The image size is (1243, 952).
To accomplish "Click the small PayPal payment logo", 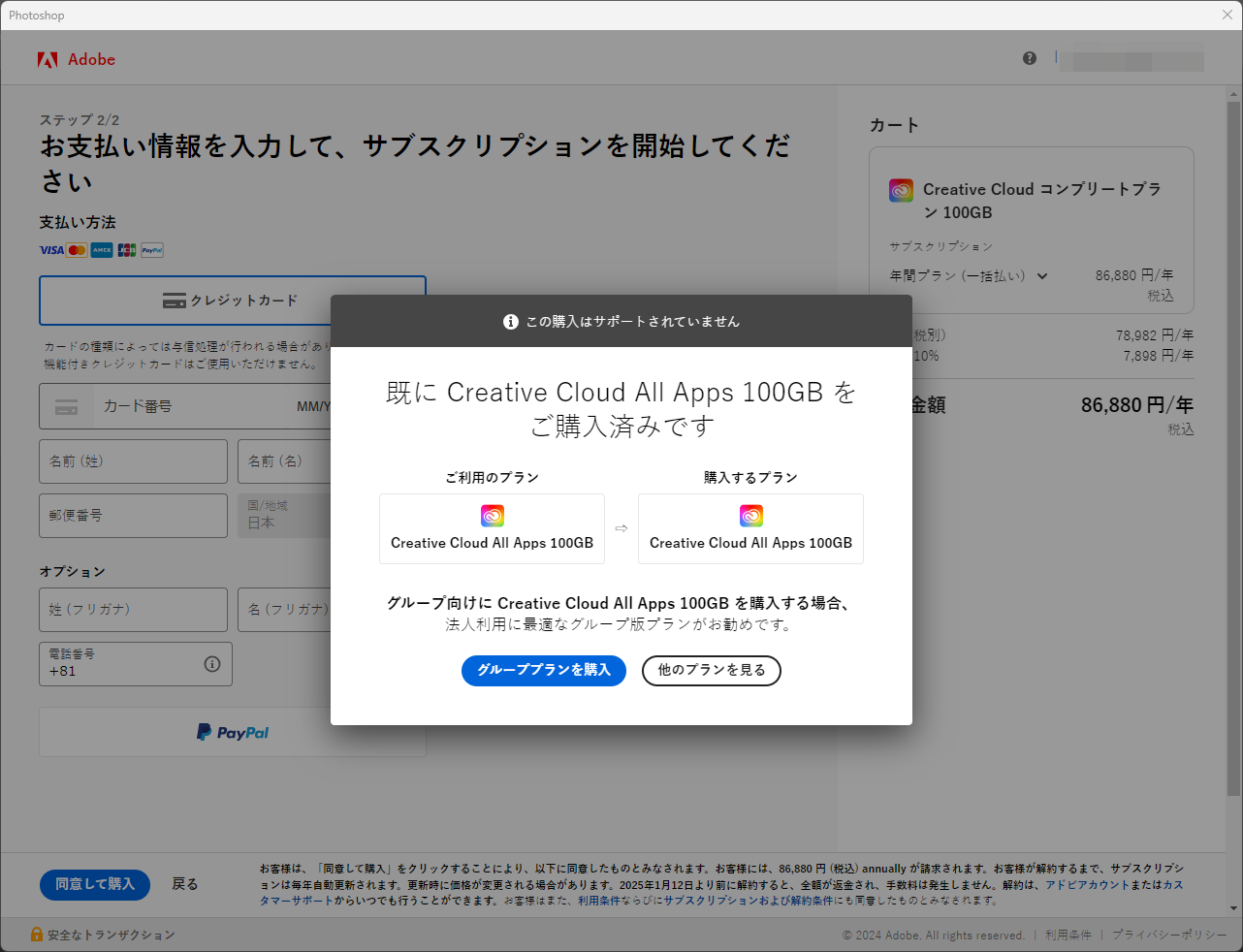I will tap(152, 250).
